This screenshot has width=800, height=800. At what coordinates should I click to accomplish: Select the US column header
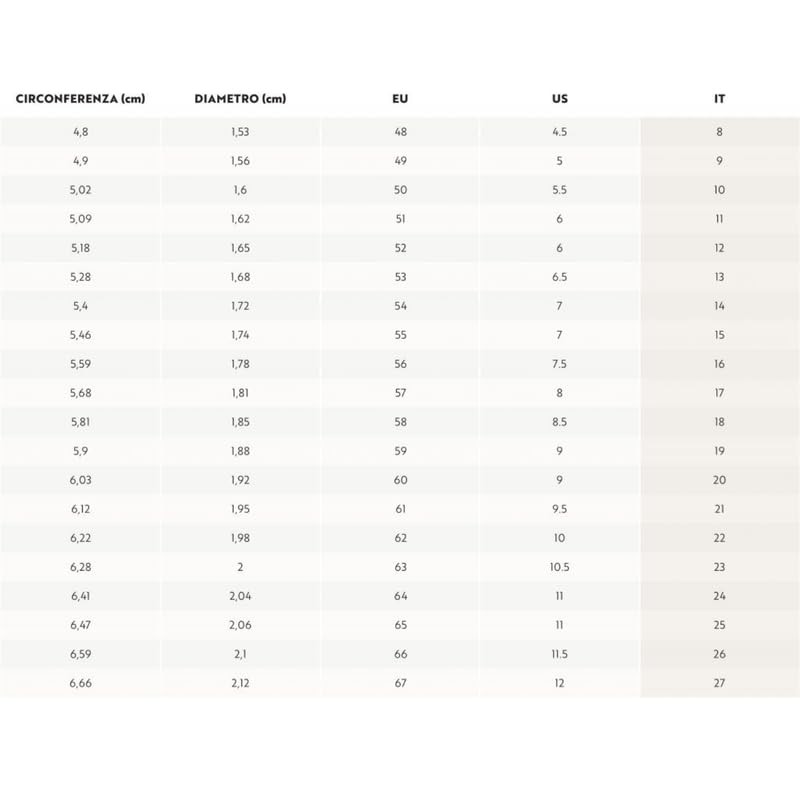pos(559,99)
